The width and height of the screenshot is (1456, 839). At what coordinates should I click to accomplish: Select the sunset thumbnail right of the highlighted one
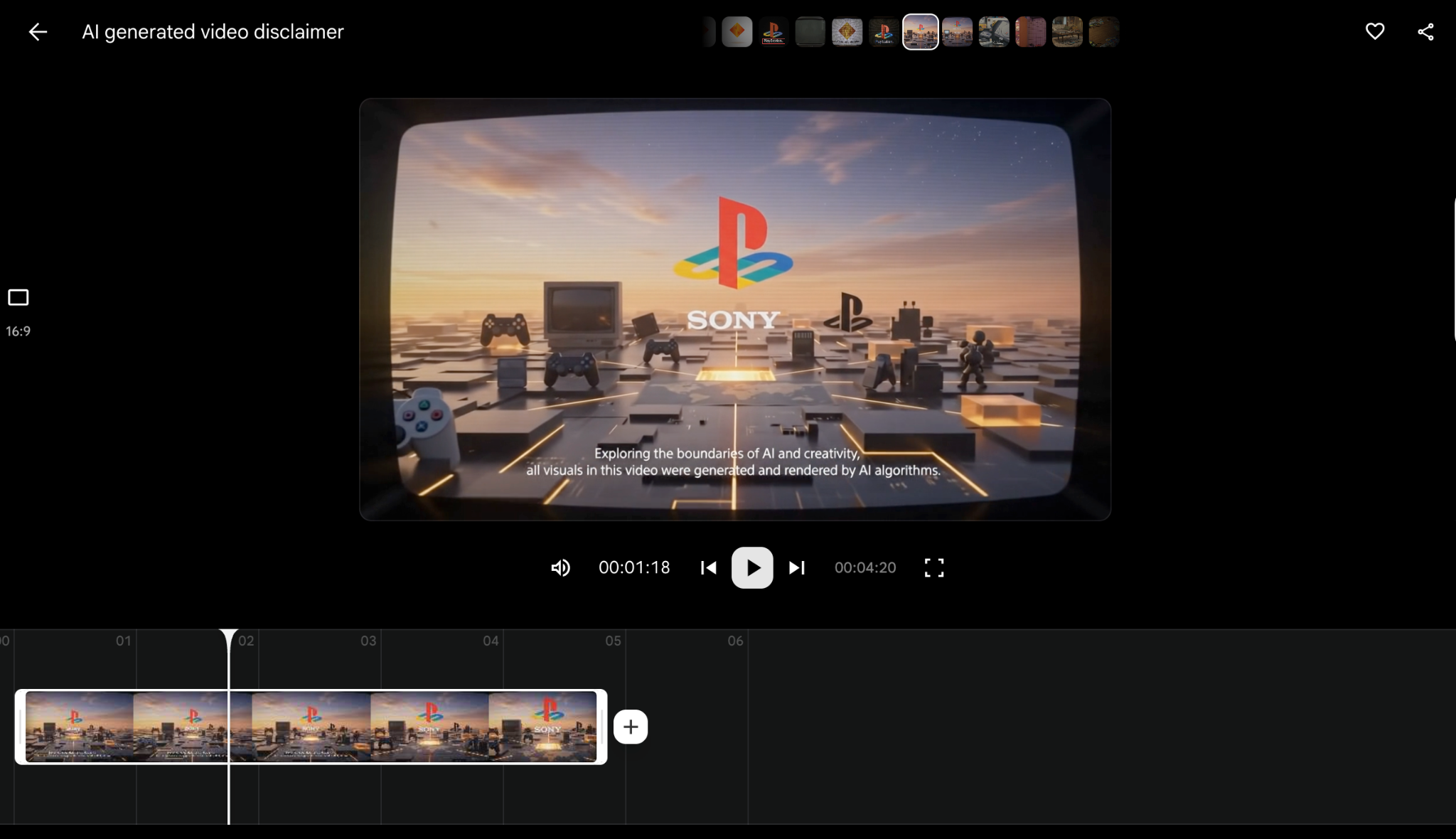point(958,32)
